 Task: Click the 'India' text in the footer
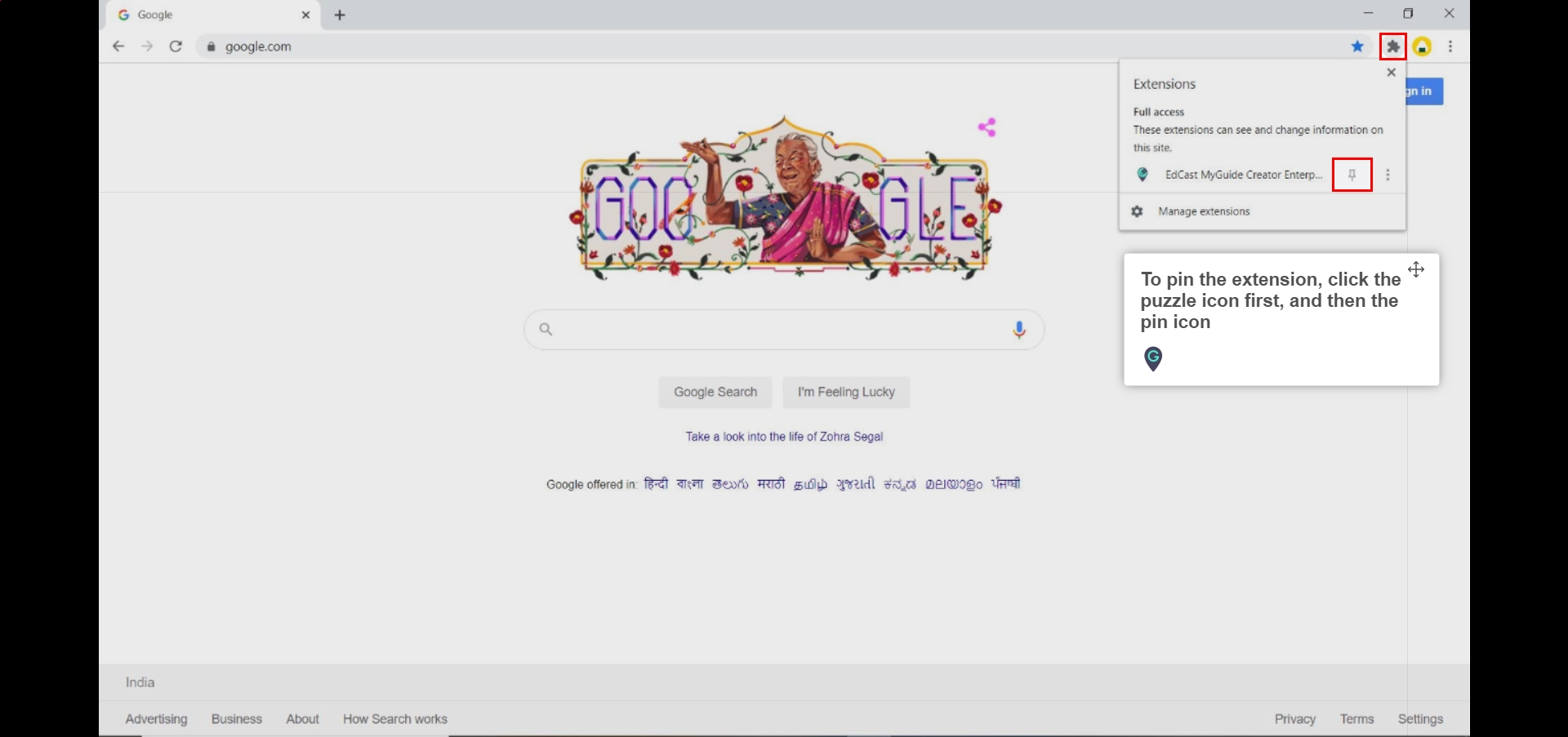tap(140, 682)
